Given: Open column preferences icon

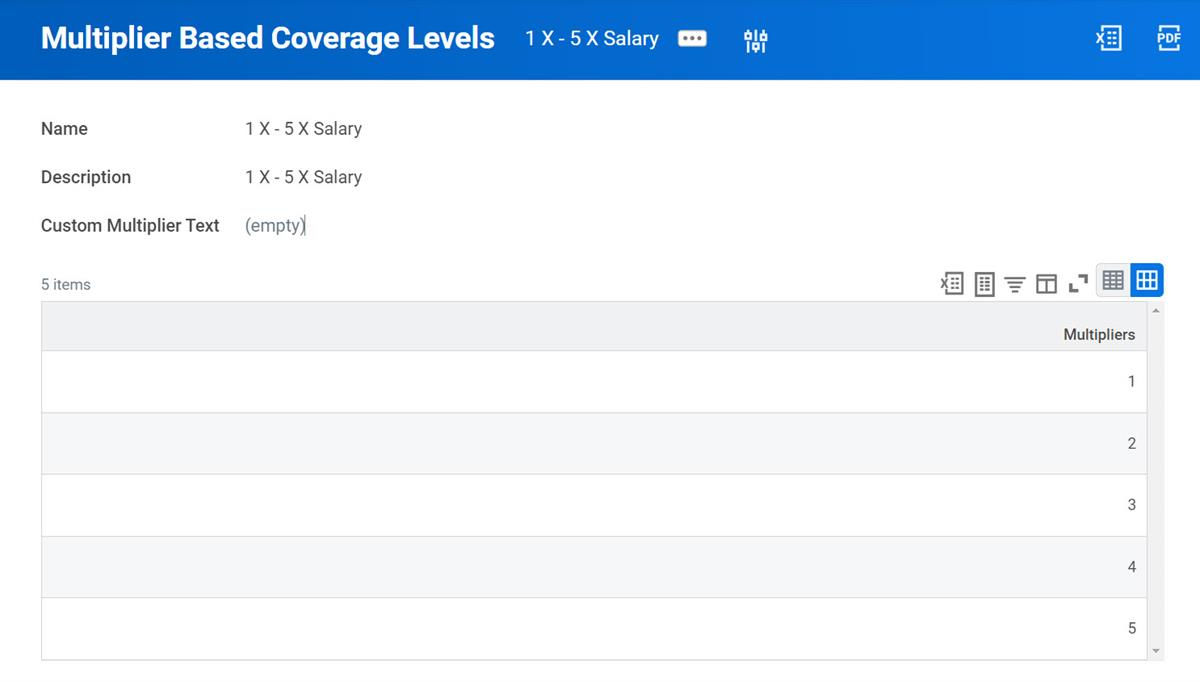Looking at the screenshot, I should [1046, 284].
